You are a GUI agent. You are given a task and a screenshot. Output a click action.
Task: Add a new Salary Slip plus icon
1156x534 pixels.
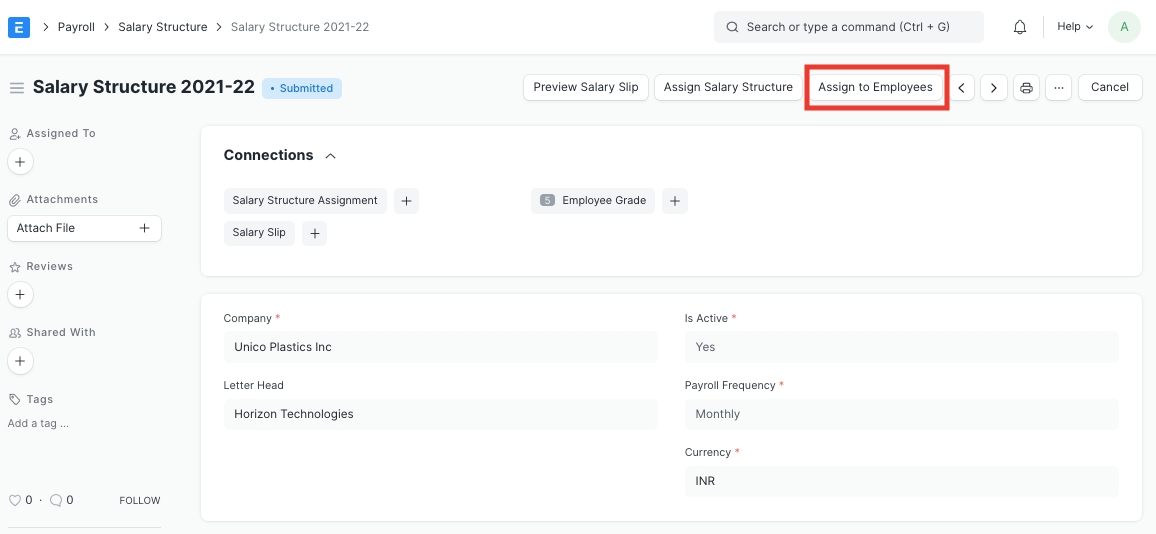(x=314, y=233)
